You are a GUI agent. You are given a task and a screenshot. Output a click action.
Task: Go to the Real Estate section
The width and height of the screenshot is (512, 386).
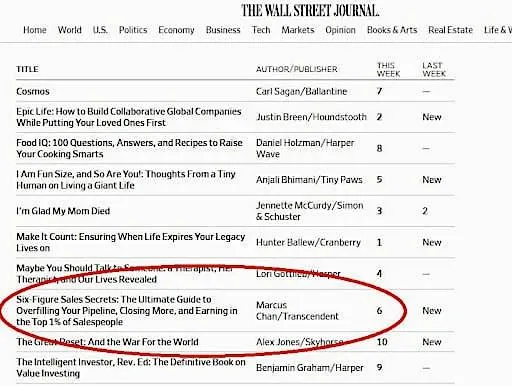click(450, 30)
